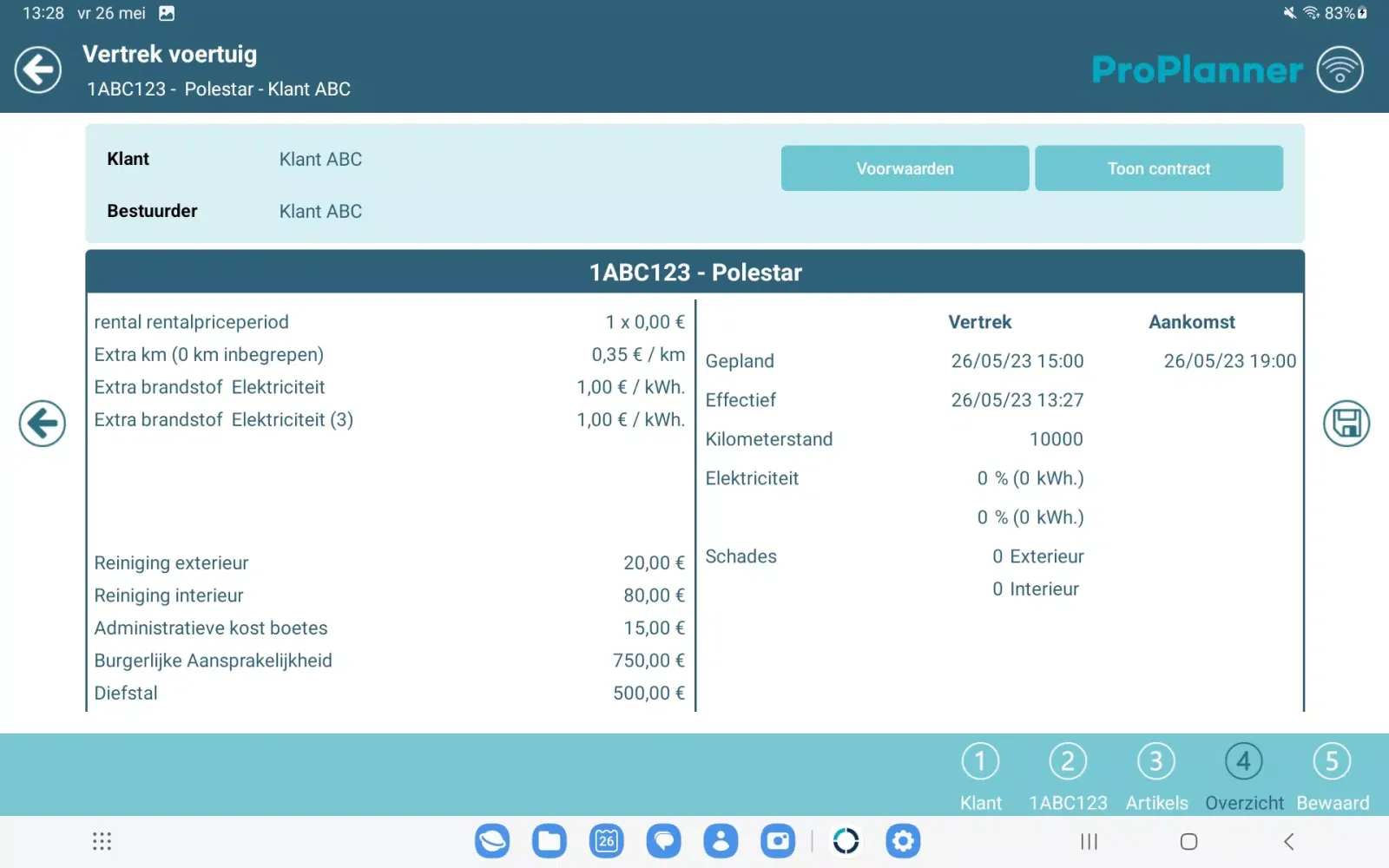The image size is (1389, 868).
Task: Tap the back arrow in the Vertrek voertuig header
Action: click(37, 69)
